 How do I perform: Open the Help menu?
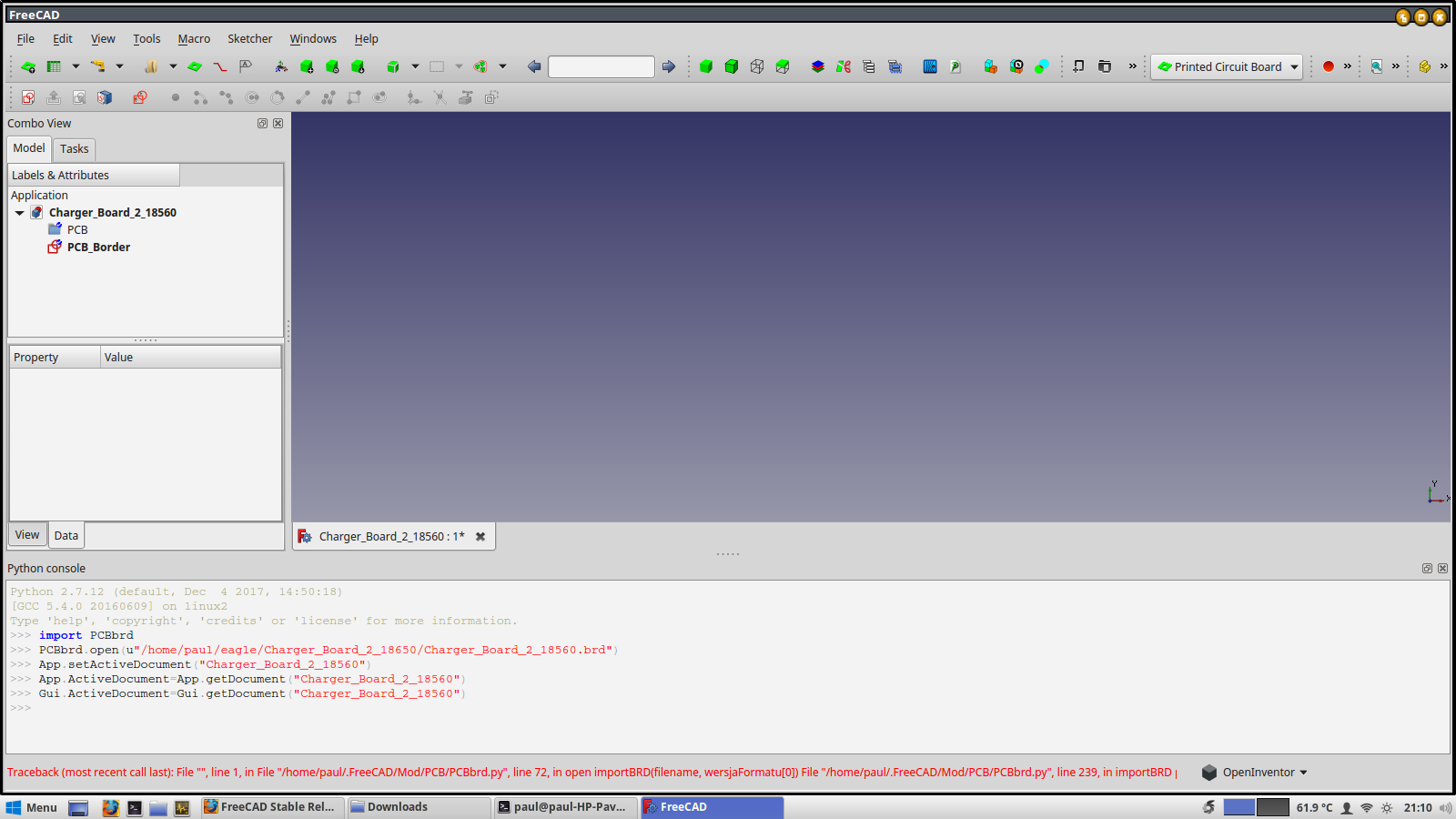coord(366,39)
